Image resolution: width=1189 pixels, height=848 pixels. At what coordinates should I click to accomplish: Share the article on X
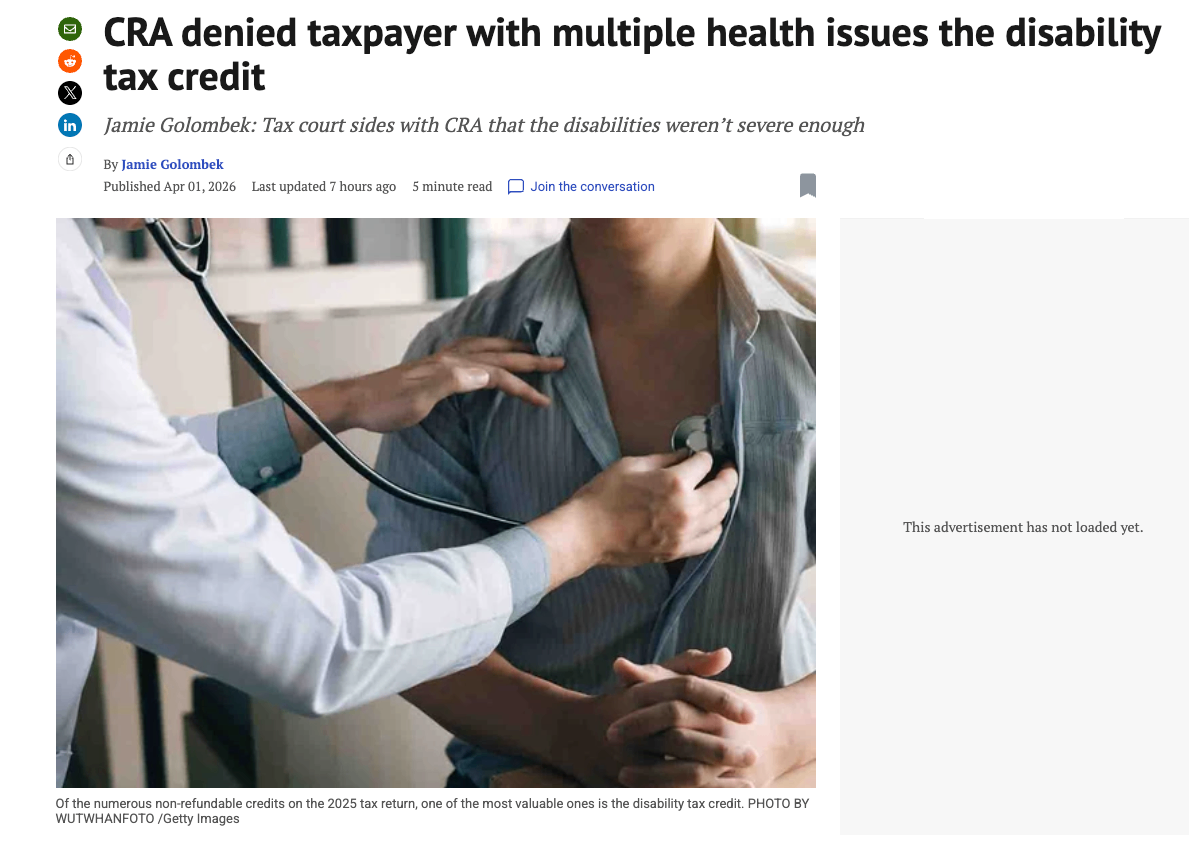click(x=70, y=93)
